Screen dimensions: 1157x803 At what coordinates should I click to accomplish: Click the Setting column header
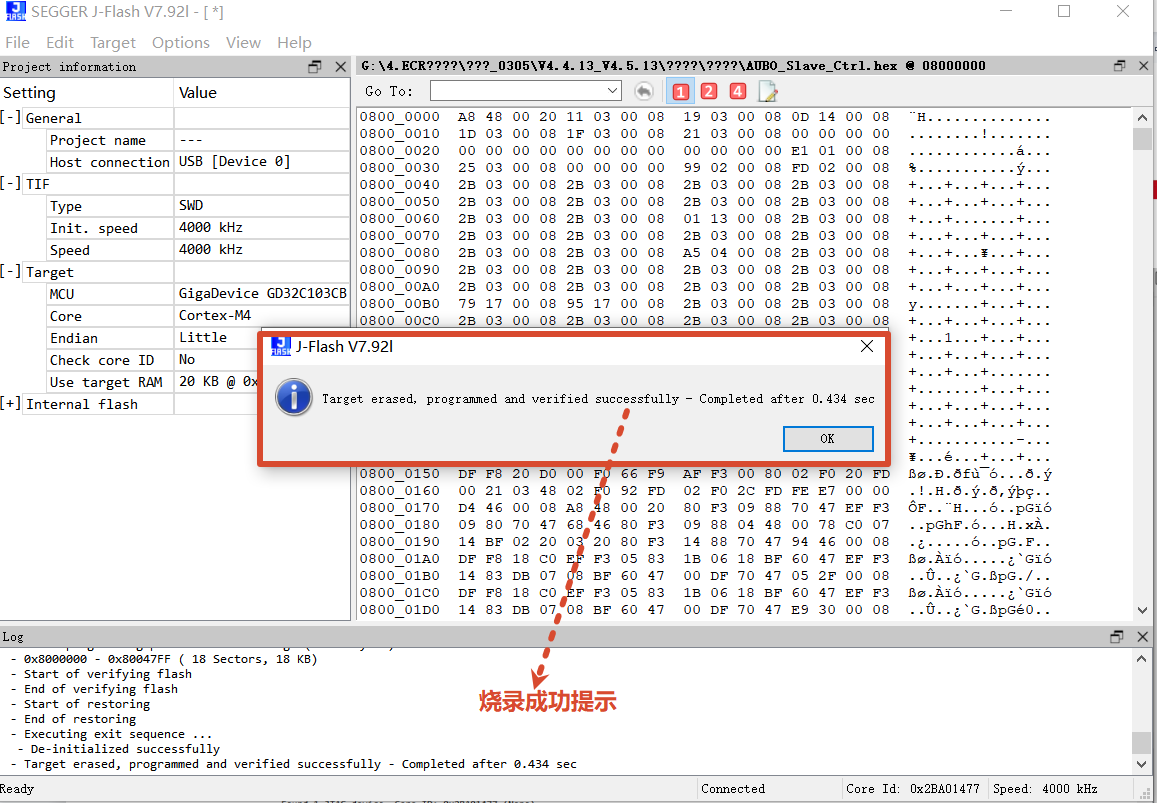click(x=86, y=93)
